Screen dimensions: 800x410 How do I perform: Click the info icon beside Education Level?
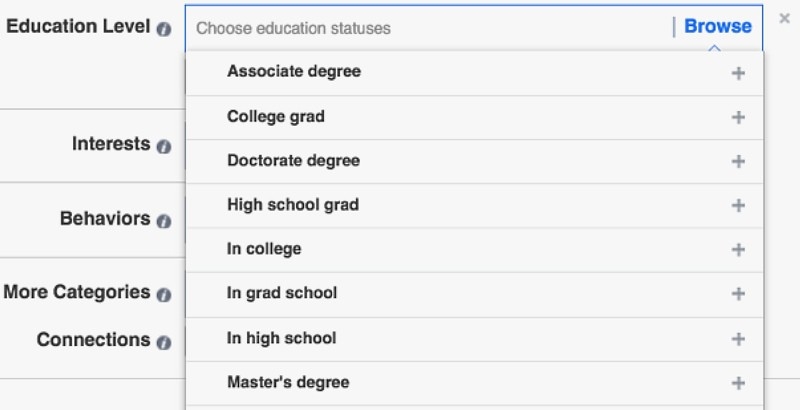pyautogui.click(x=164, y=29)
